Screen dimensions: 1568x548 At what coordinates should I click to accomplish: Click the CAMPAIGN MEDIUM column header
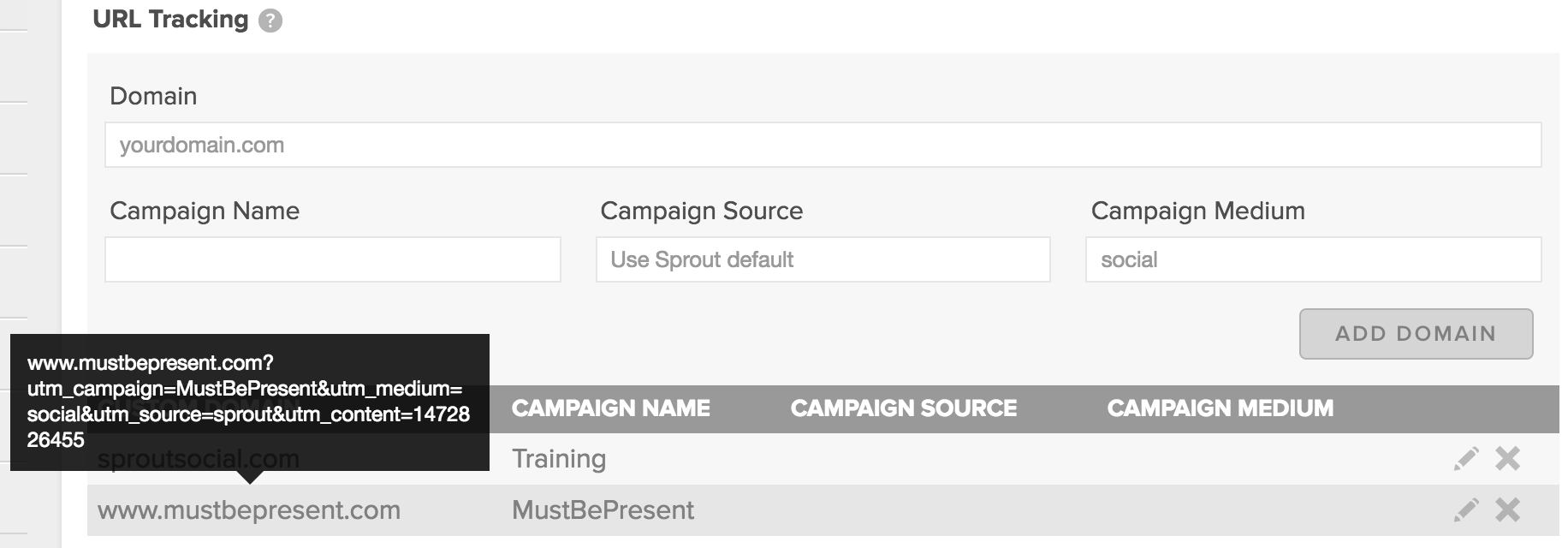[x=1221, y=408]
